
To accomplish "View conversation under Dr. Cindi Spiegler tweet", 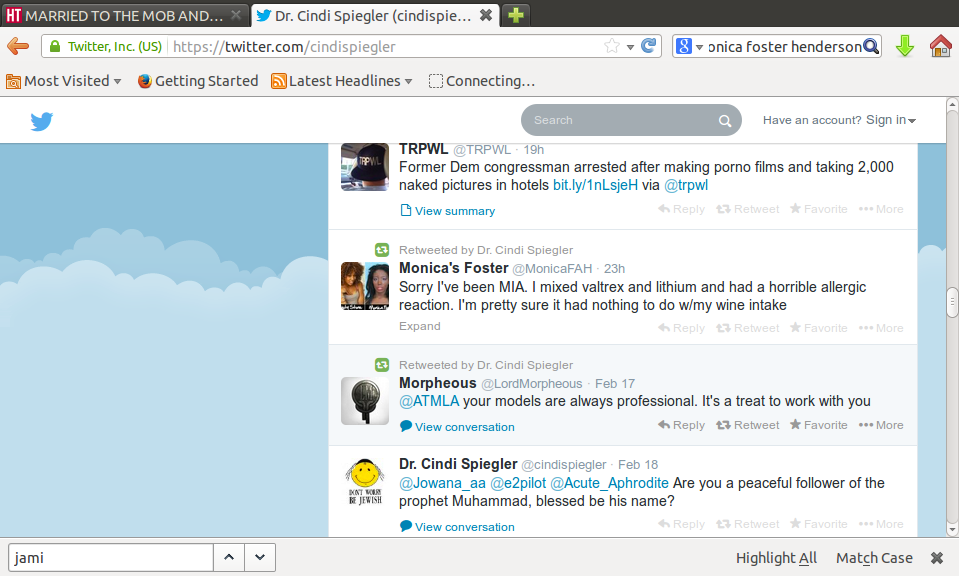I will click(457, 526).
